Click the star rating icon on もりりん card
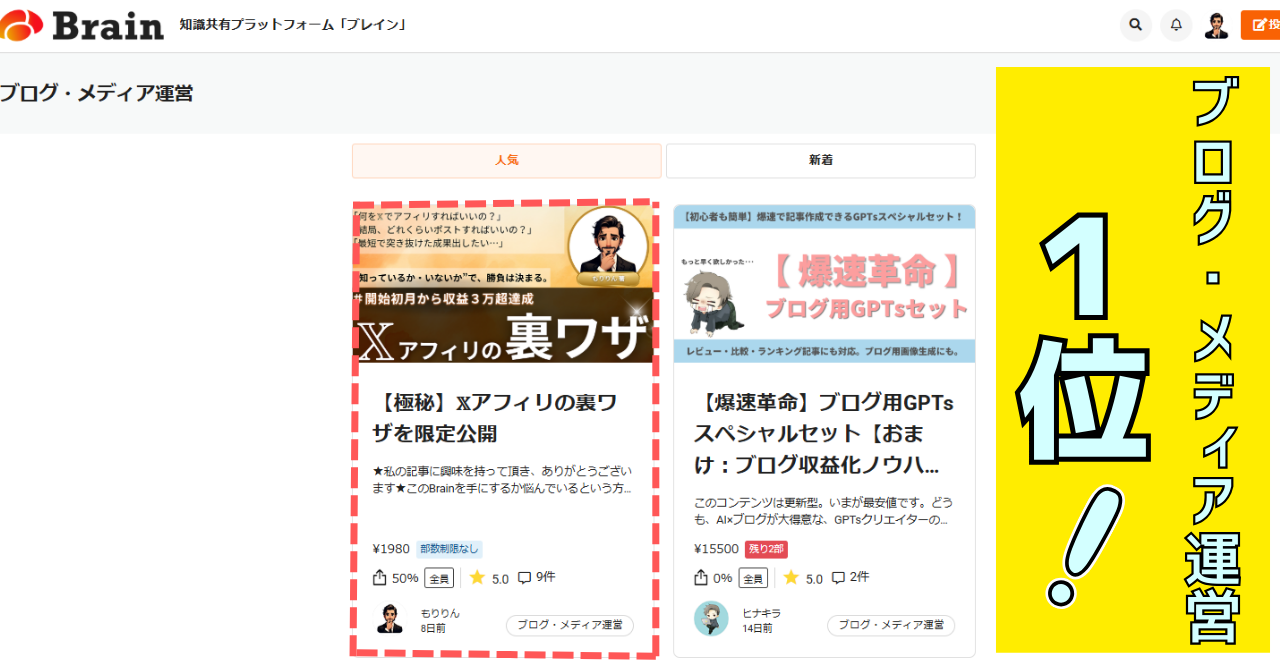Image resolution: width=1280 pixels, height=670 pixels. click(477, 578)
